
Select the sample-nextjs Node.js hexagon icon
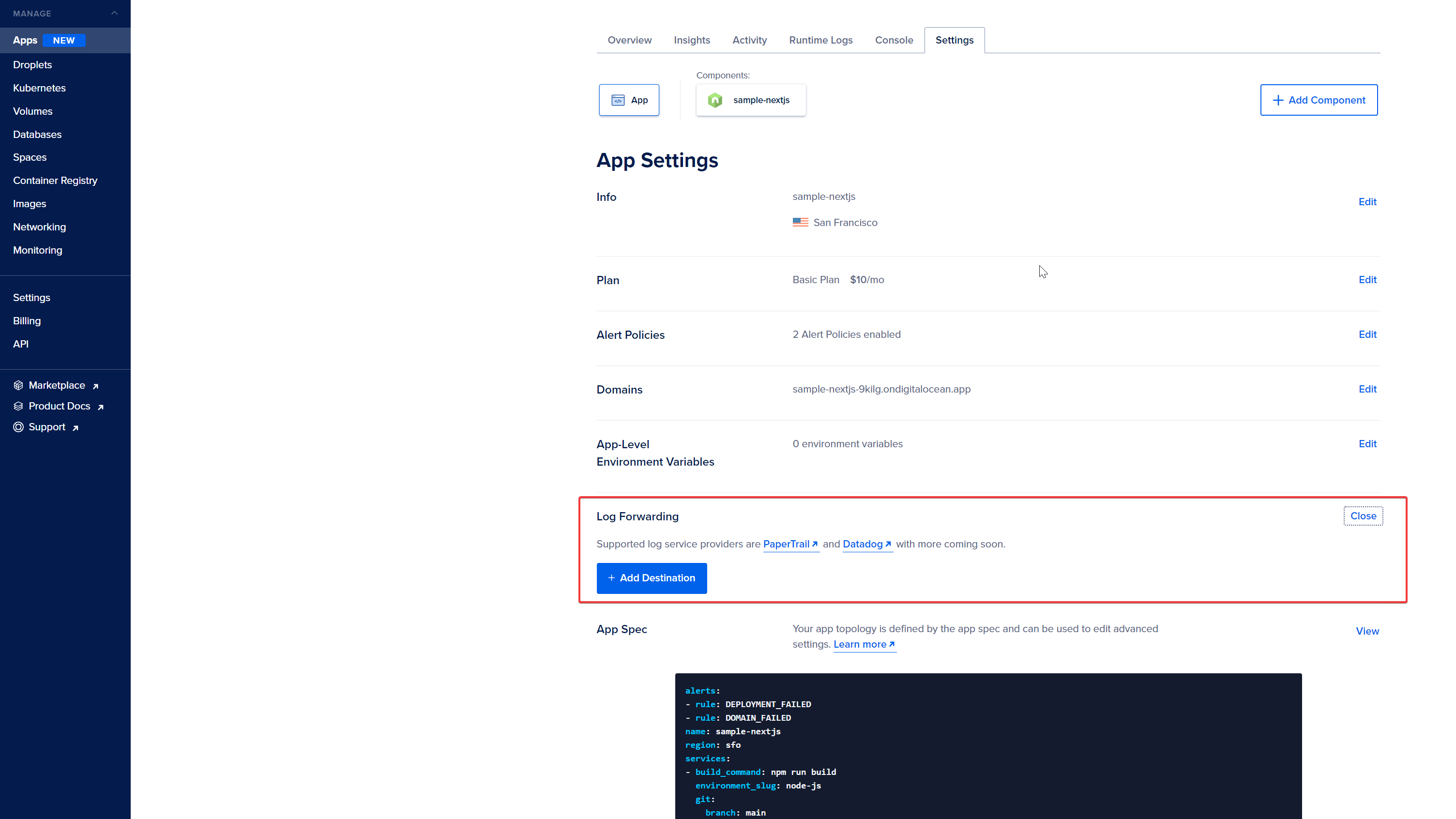click(715, 100)
